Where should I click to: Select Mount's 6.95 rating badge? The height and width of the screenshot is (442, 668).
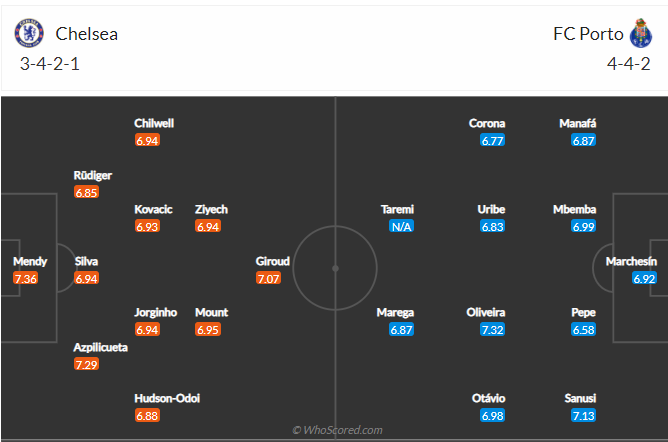[x=208, y=330]
